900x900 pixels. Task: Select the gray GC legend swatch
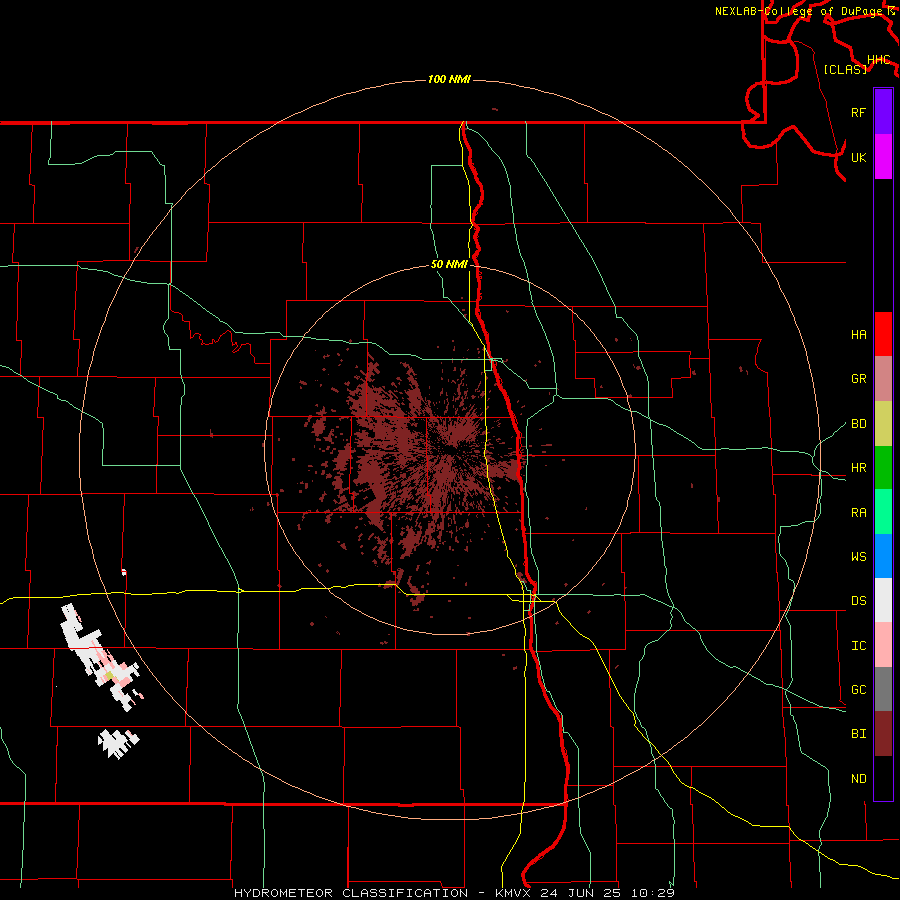[883, 689]
